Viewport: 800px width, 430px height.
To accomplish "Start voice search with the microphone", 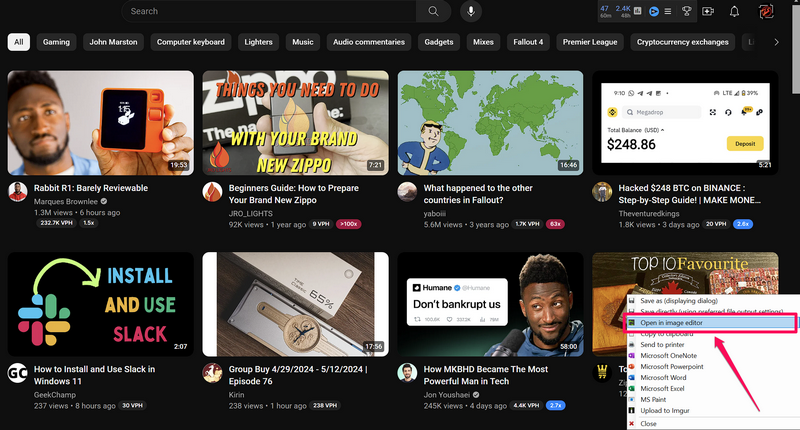I will pos(471,11).
